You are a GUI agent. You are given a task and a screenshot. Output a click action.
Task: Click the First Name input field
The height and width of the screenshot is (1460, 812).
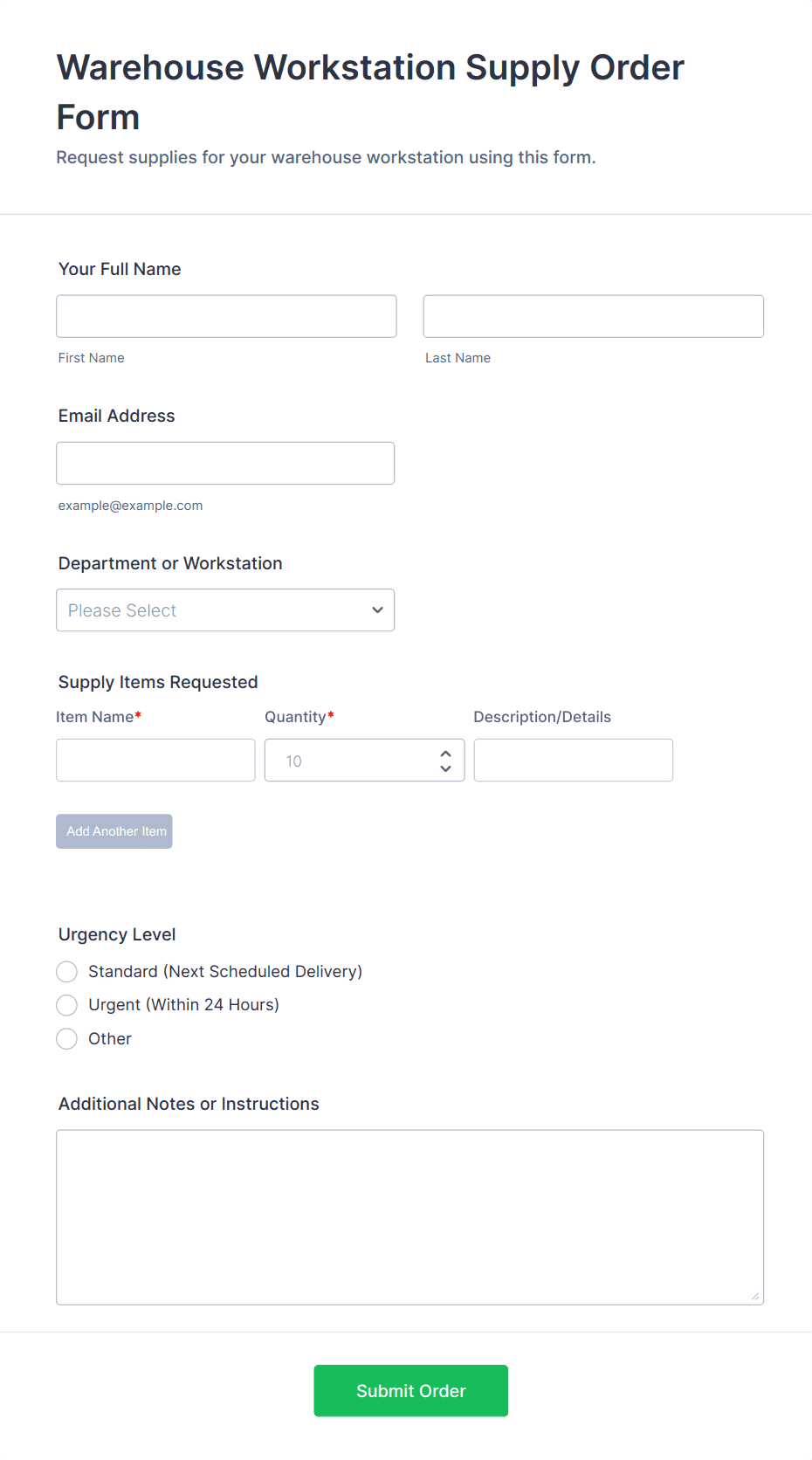[226, 316]
